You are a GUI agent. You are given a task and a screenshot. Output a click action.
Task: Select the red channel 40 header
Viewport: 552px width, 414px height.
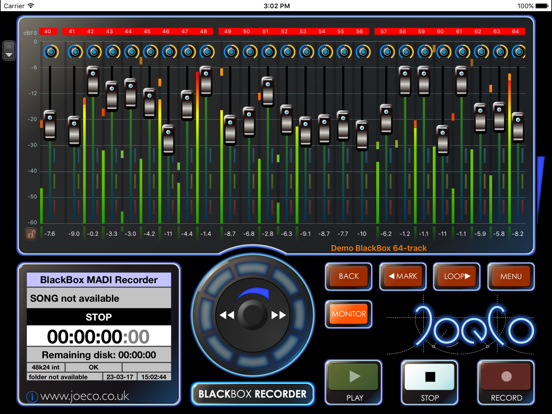pyautogui.click(x=48, y=31)
